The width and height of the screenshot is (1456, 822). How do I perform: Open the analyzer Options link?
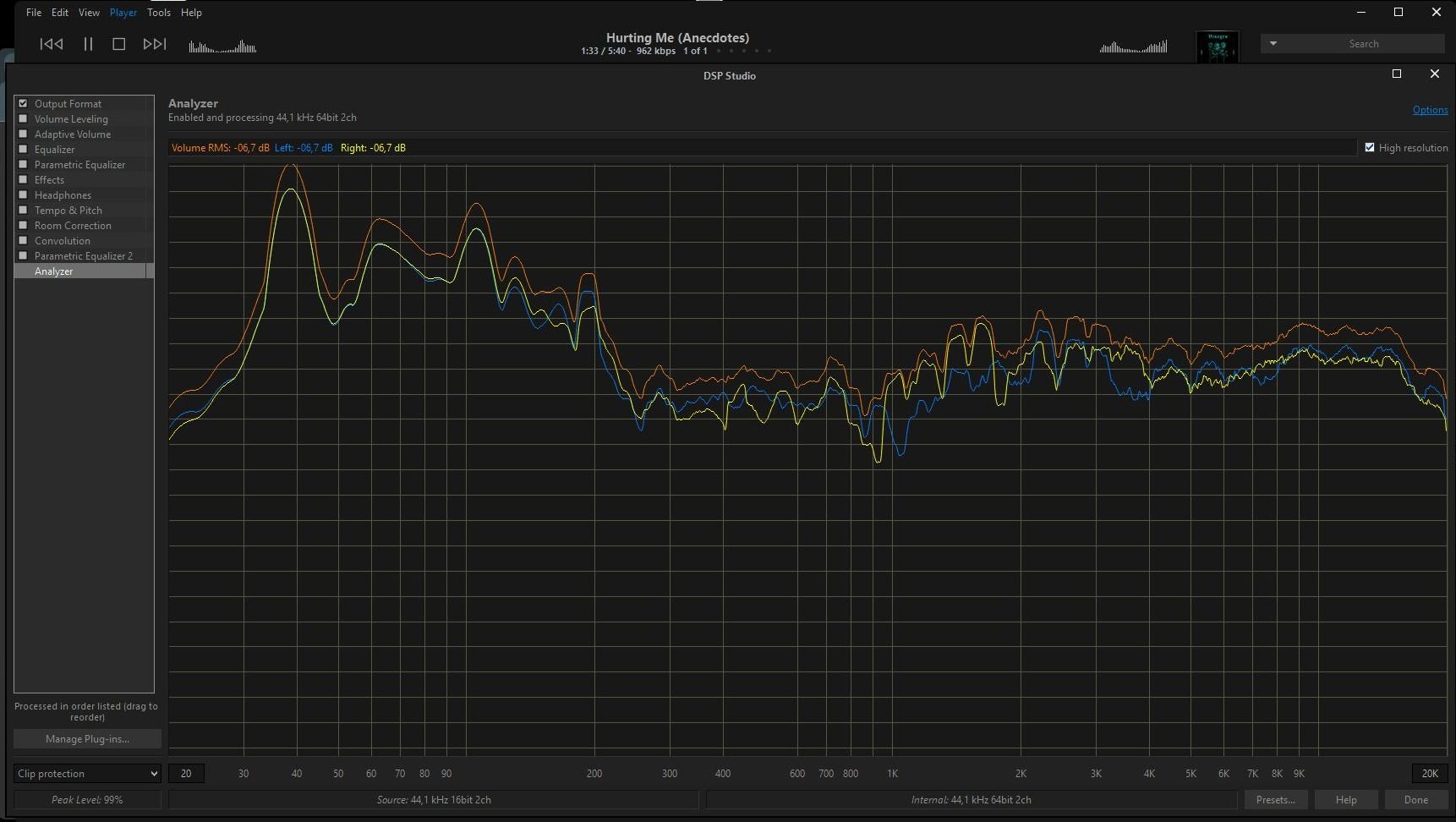click(1430, 110)
